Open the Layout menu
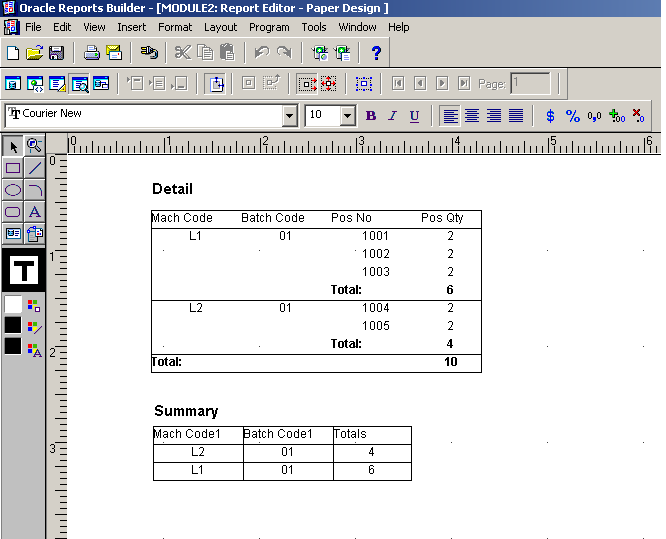The width and height of the screenshot is (666, 539). pos(220,27)
